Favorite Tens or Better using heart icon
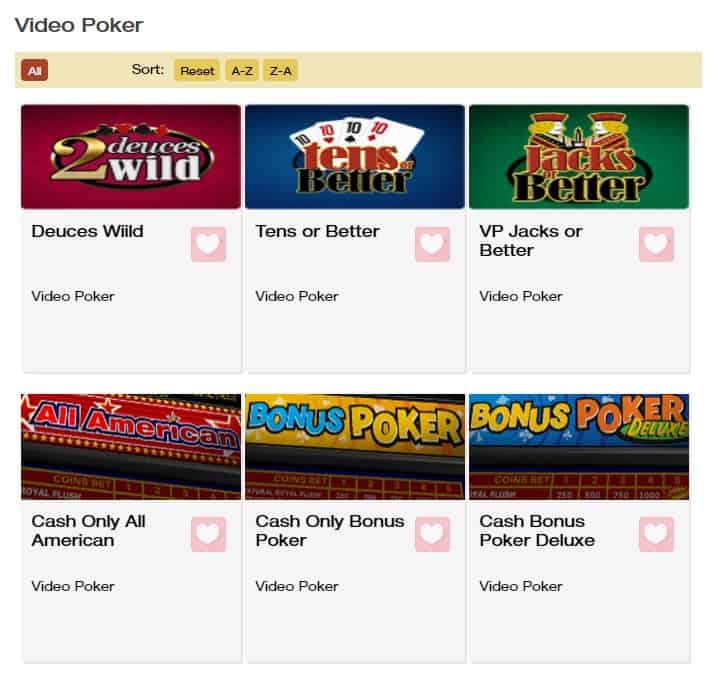The width and height of the screenshot is (717, 680). click(433, 244)
